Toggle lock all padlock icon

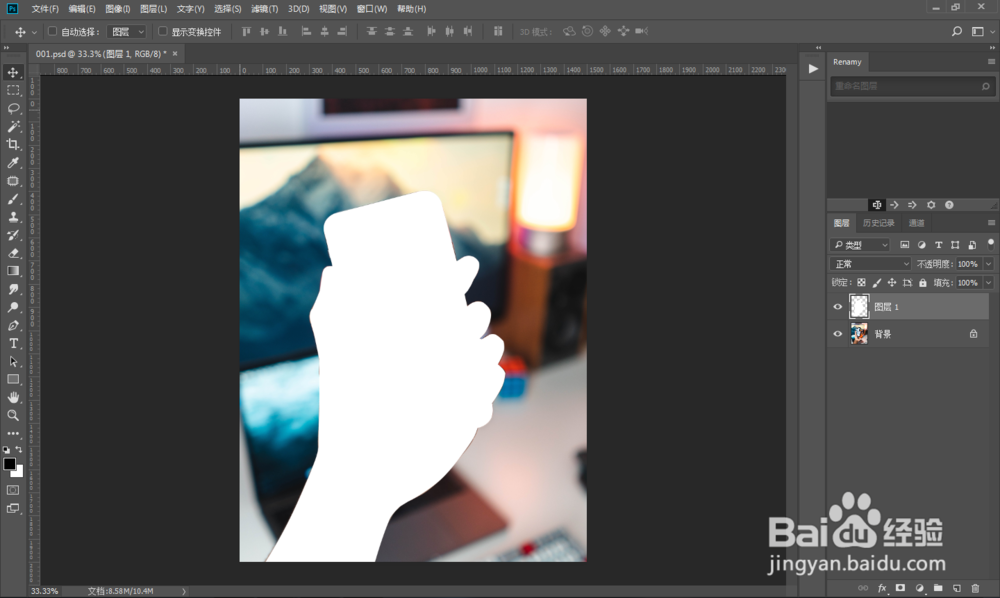[x=922, y=282]
